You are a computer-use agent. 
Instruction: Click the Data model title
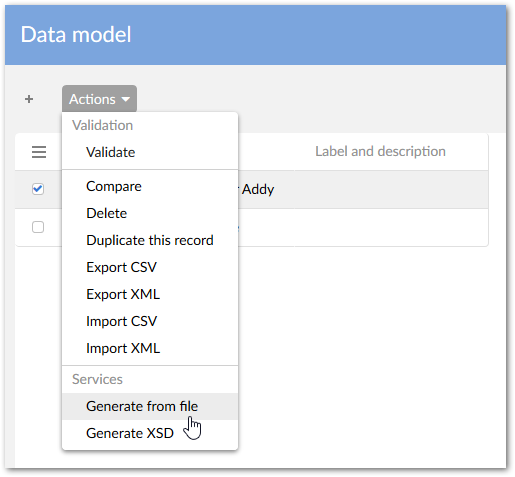[76, 34]
